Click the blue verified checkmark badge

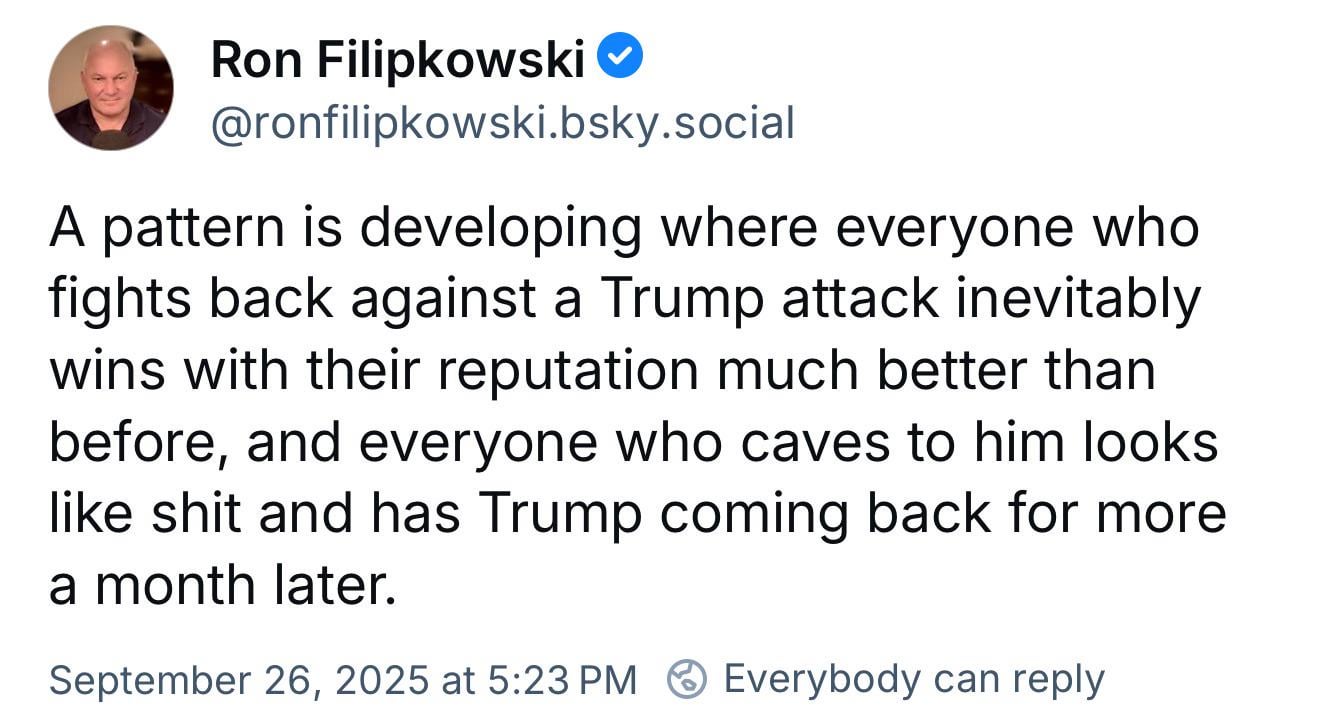click(620, 60)
